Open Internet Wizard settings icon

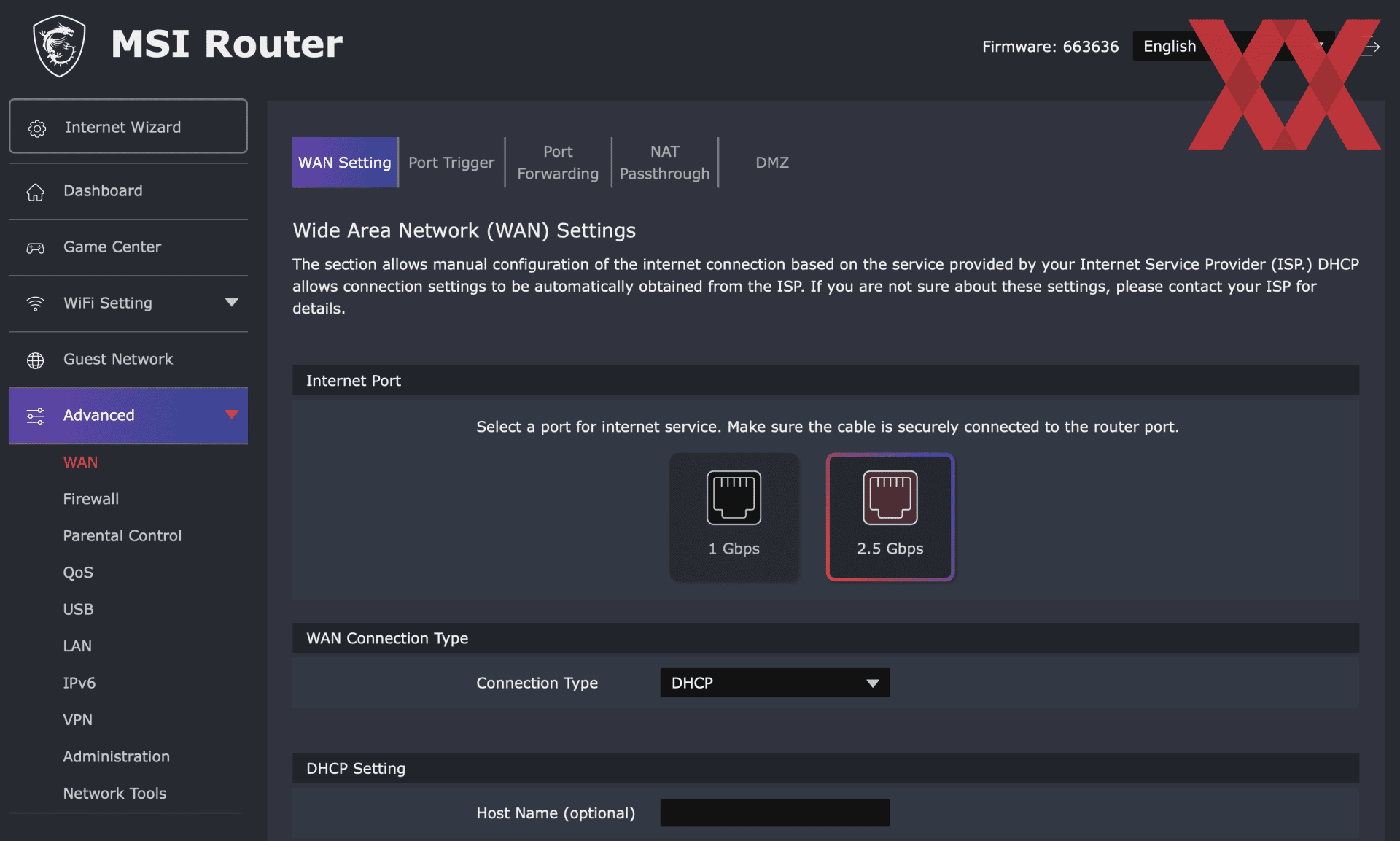point(36,126)
